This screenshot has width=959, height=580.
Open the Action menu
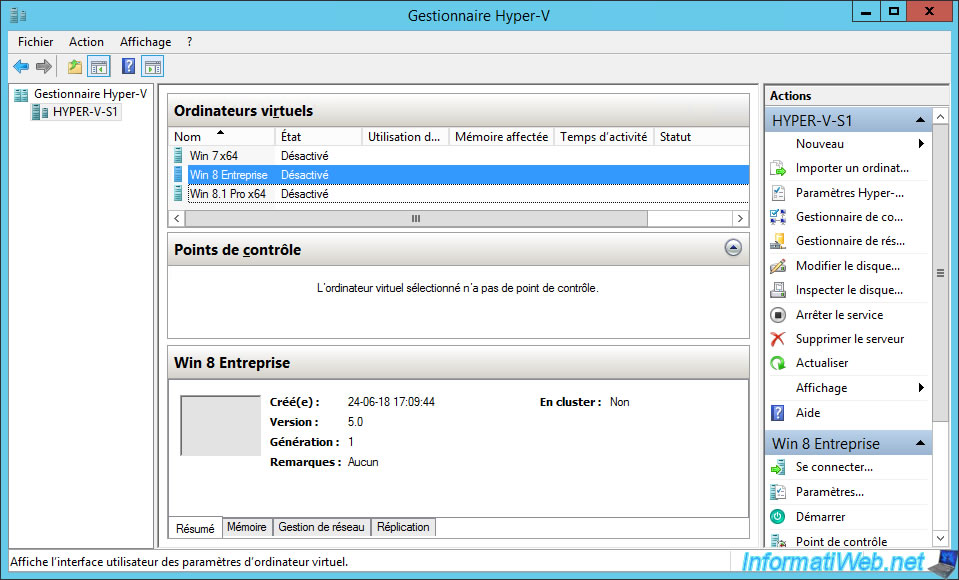pyautogui.click(x=86, y=42)
